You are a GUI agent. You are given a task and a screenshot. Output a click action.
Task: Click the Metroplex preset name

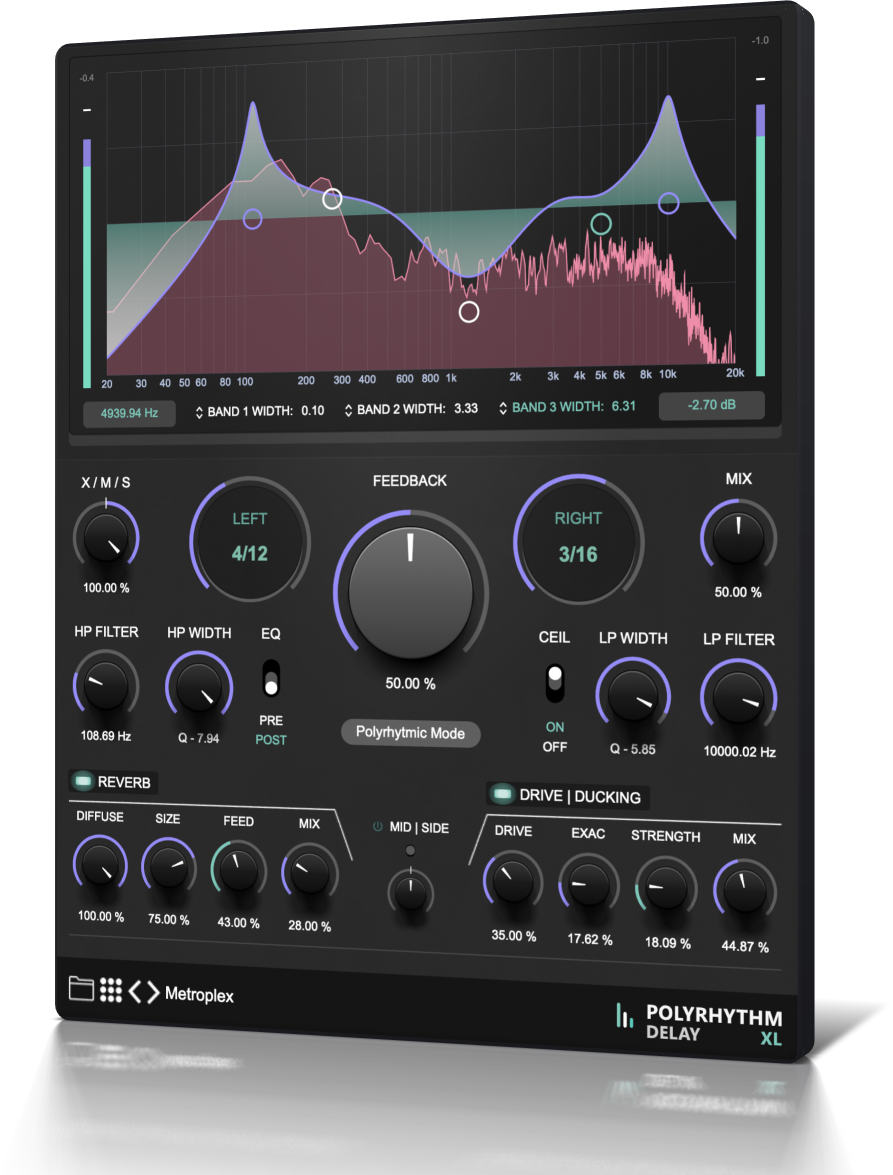click(199, 994)
